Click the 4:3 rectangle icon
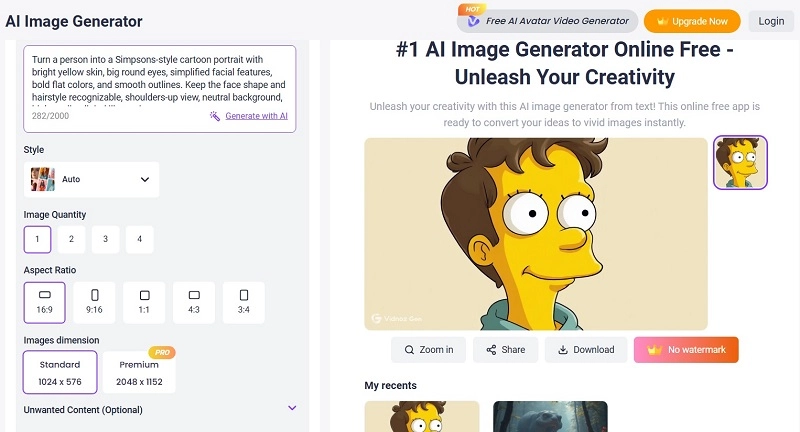The image size is (800, 432). tap(194, 295)
